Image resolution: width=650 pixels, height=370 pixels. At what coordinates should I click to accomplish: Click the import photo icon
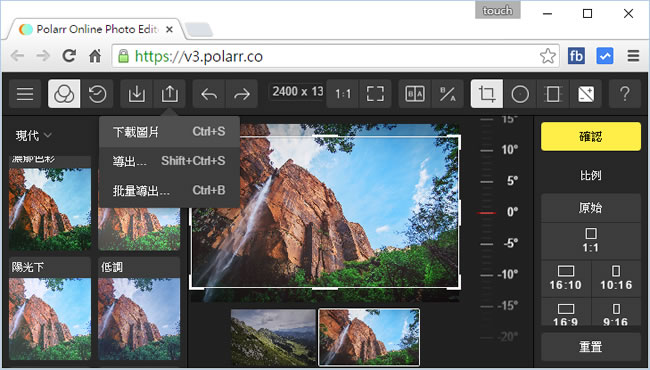coord(137,94)
